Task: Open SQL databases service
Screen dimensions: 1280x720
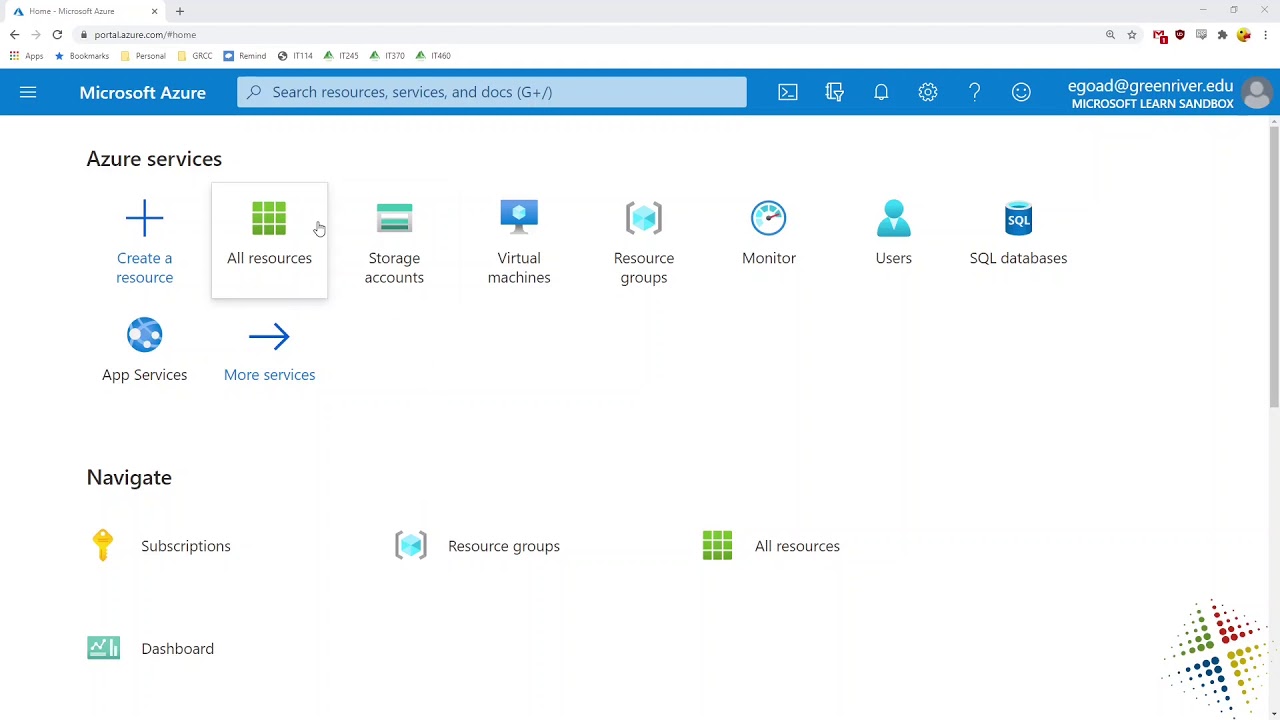Action: coord(1018,233)
